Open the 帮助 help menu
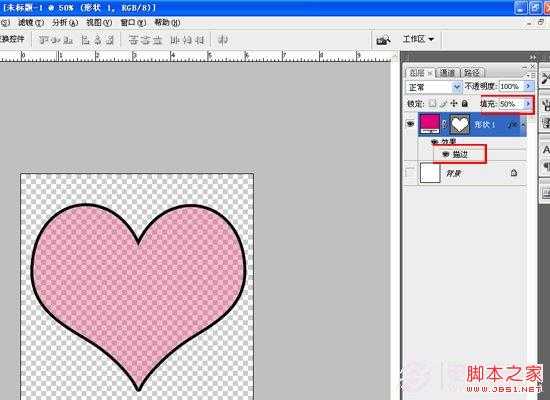This screenshot has width=550, height=400. pos(167,23)
